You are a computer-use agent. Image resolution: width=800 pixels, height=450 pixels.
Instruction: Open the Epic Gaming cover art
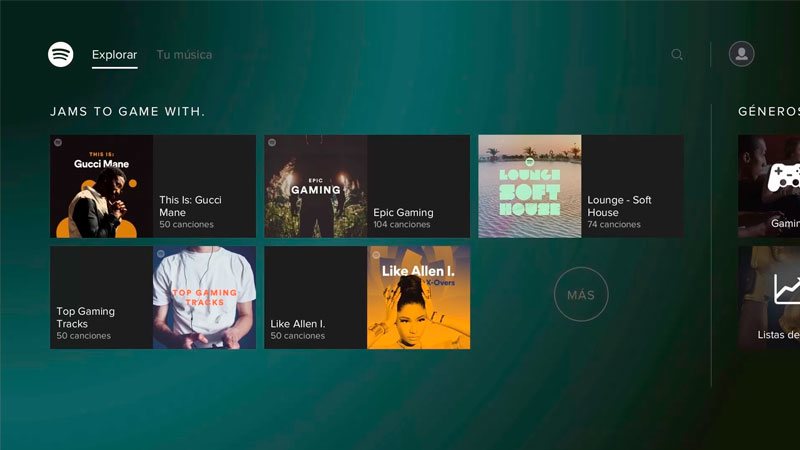click(x=316, y=186)
